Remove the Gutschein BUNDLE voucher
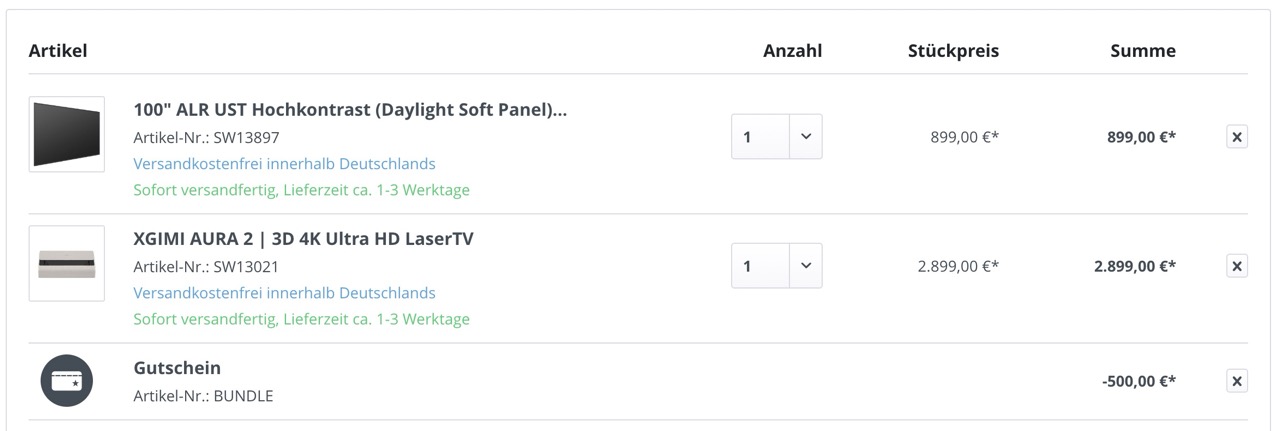 coord(1237,381)
